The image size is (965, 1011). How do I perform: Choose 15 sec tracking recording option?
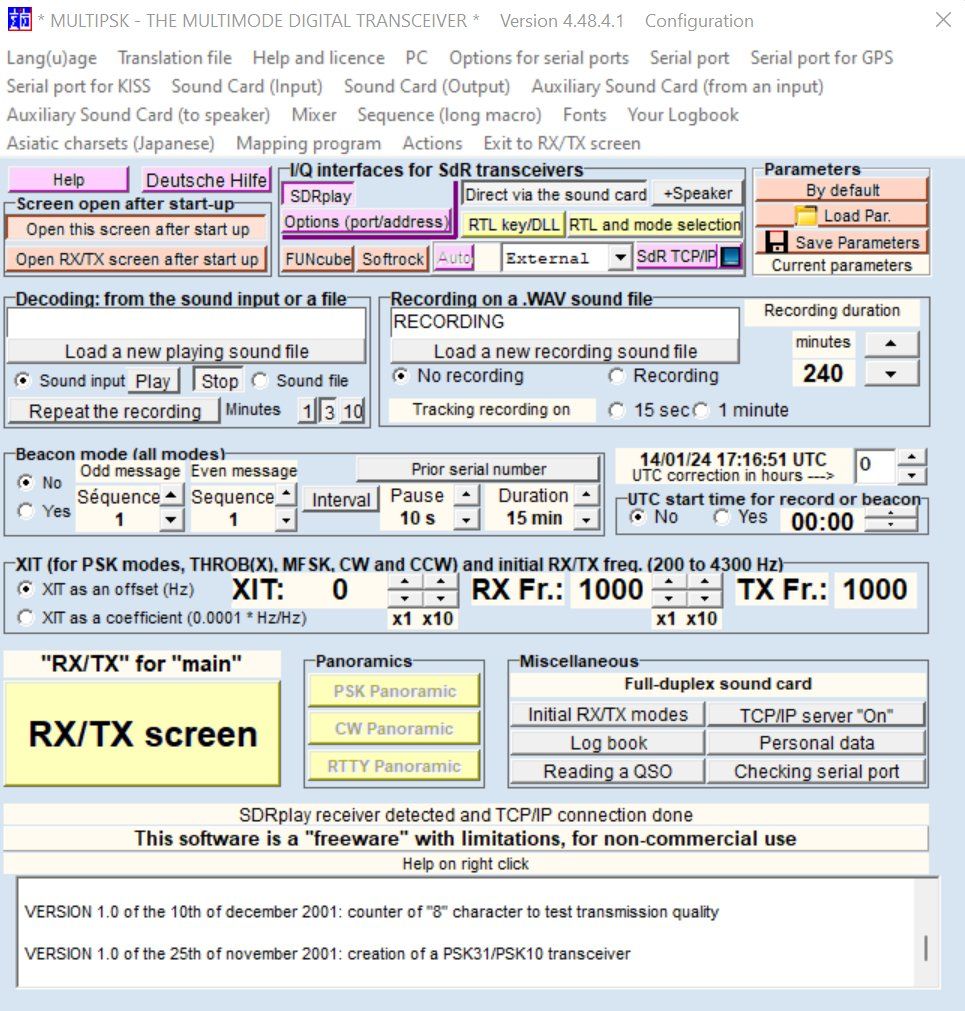coord(617,409)
